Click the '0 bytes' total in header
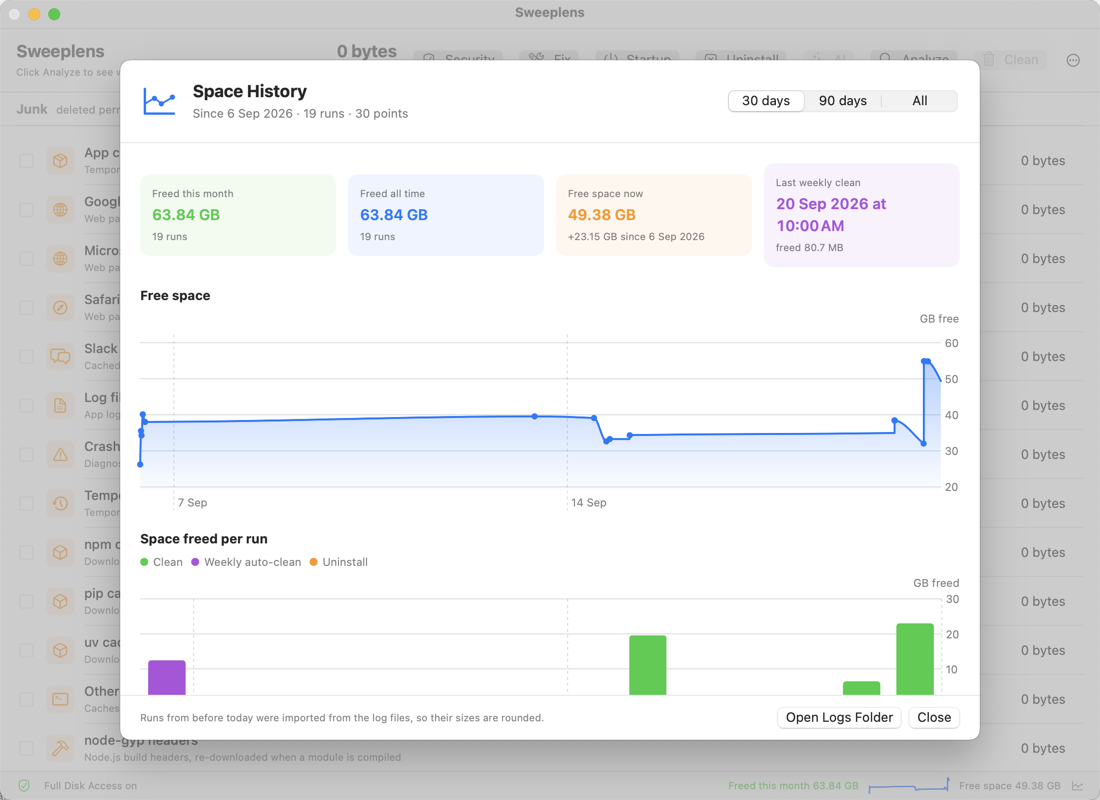Screen dimensions: 1100x800 coord(366,51)
